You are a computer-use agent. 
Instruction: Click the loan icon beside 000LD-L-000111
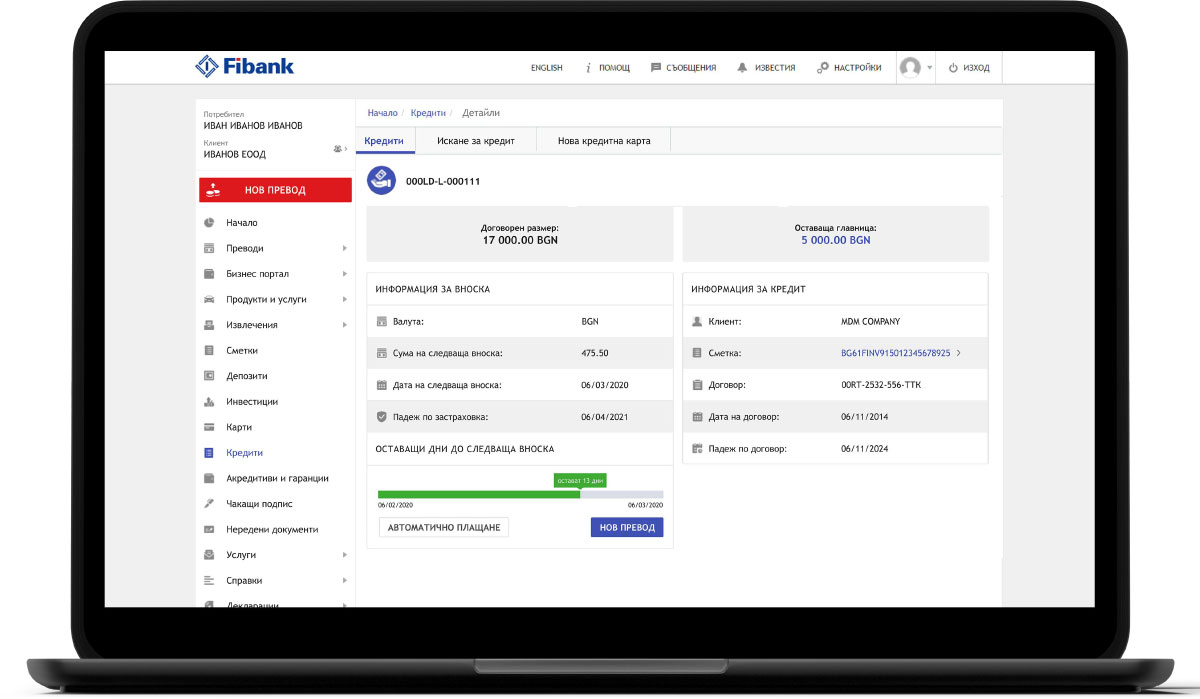381,180
